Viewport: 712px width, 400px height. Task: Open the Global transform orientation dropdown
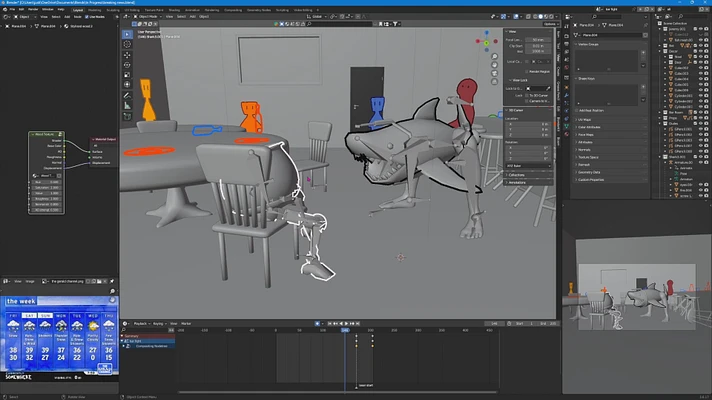point(316,17)
